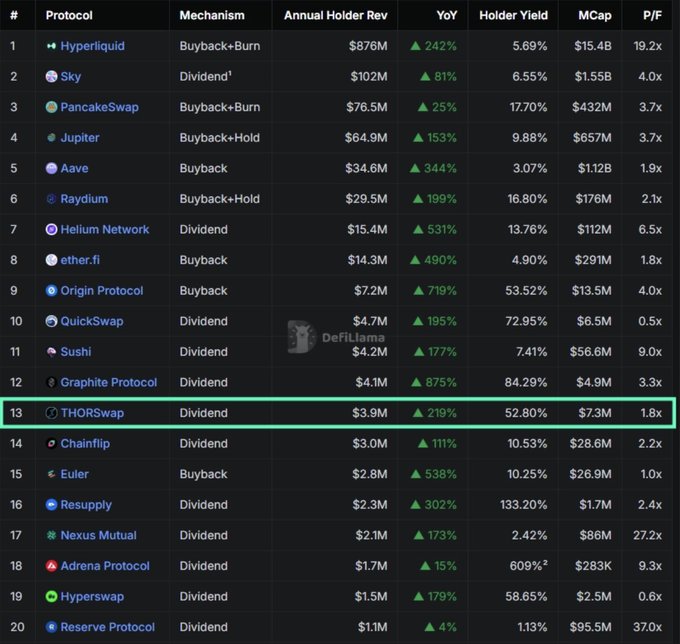Select Graphite Protocol's 875% YoY value
The image size is (680, 644).
(434, 382)
